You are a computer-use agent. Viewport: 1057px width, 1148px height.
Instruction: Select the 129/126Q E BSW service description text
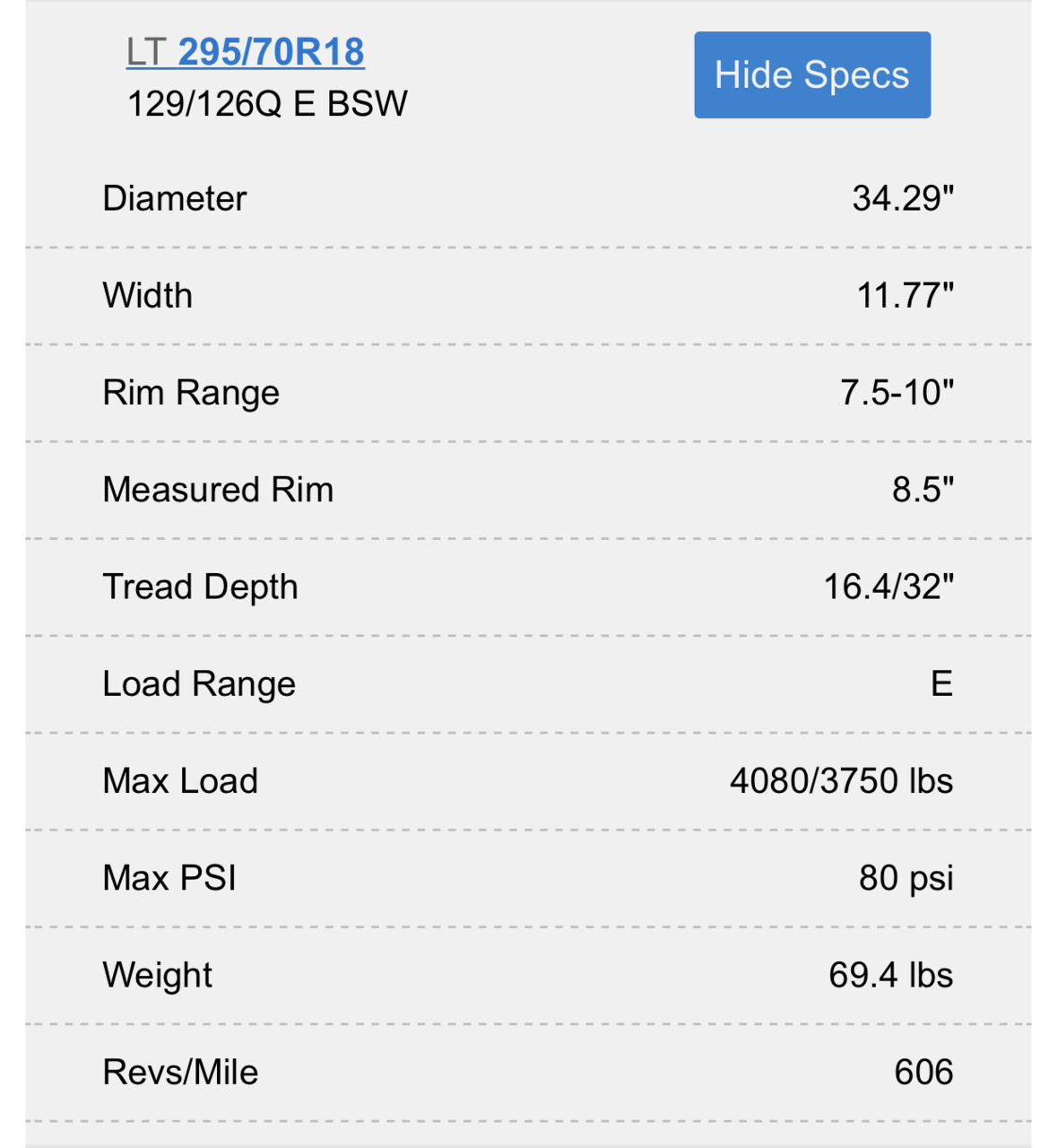tap(267, 104)
